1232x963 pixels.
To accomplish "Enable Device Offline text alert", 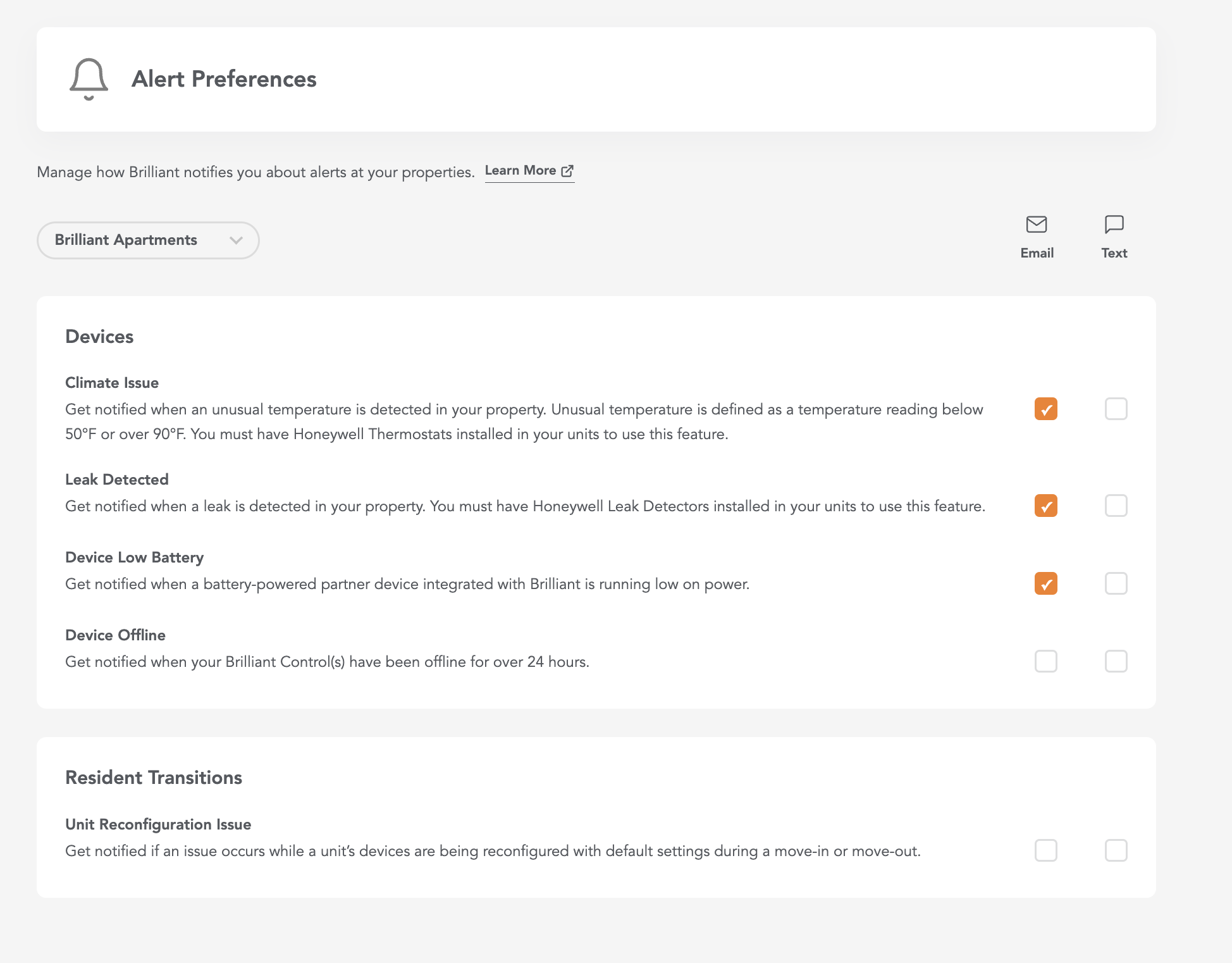I will [x=1116, y=661].
